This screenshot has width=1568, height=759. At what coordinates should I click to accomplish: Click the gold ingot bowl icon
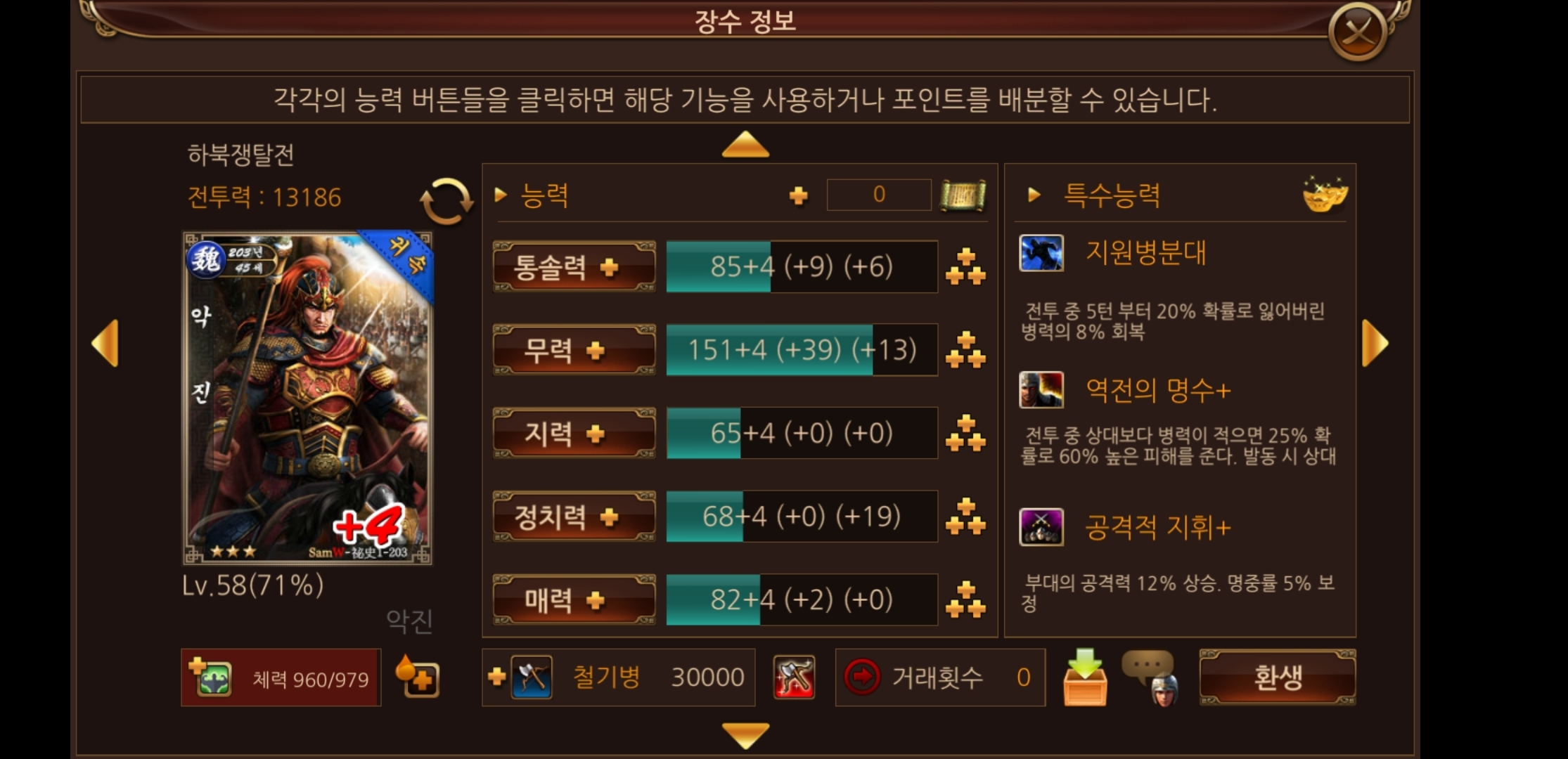[1325, 195]
